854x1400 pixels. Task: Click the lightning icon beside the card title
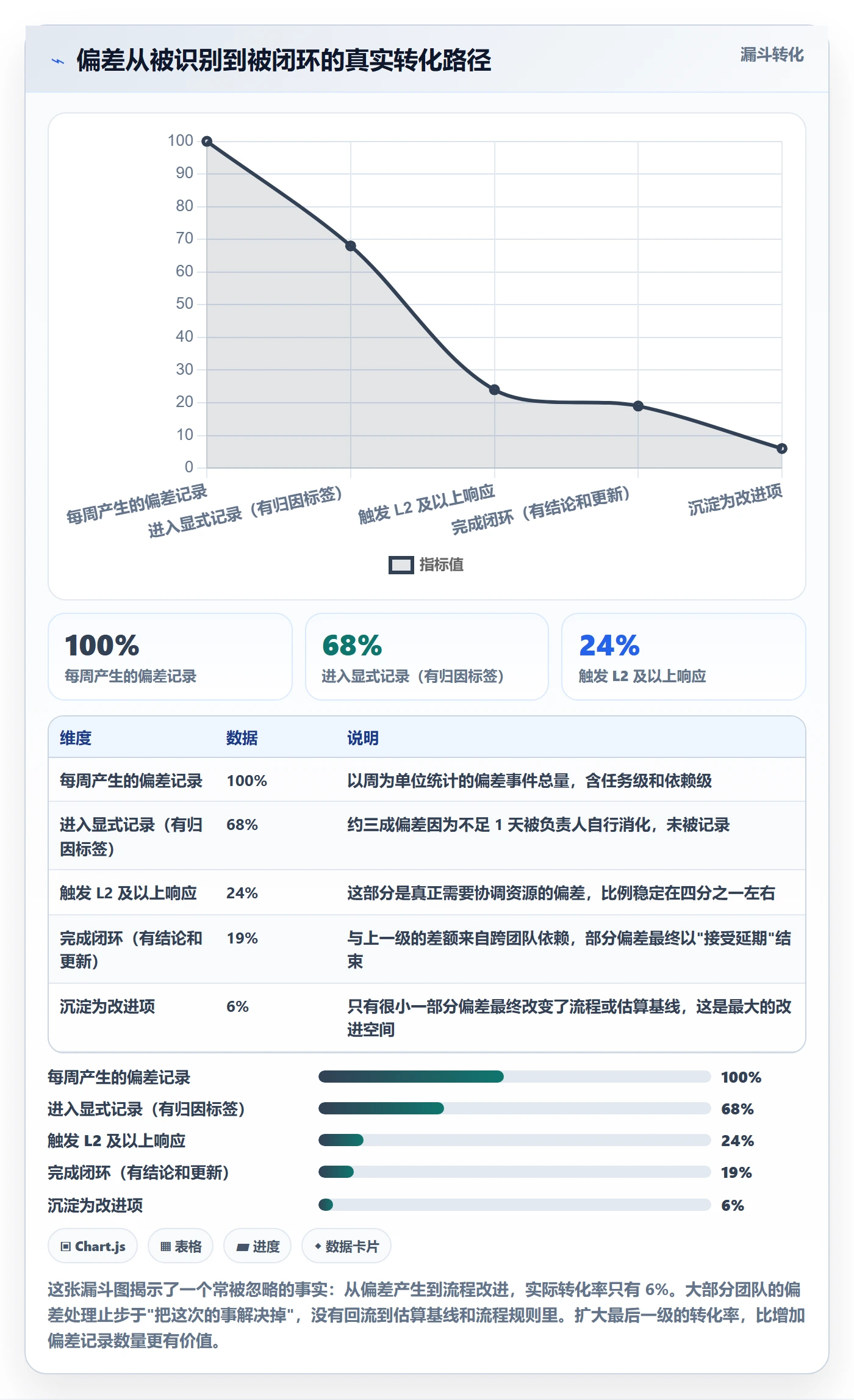[58, 61]
